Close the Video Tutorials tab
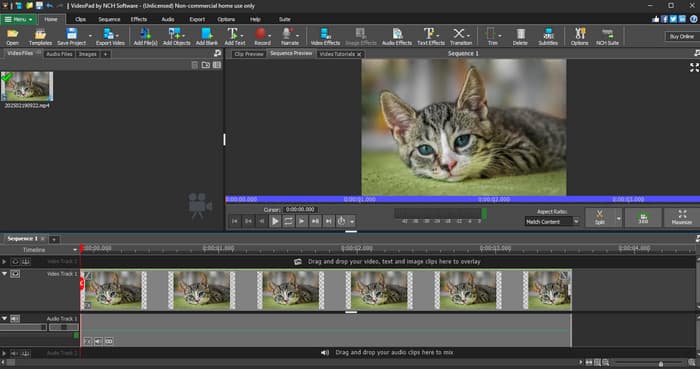The image size is (700, 369). [x=359, y=54]
